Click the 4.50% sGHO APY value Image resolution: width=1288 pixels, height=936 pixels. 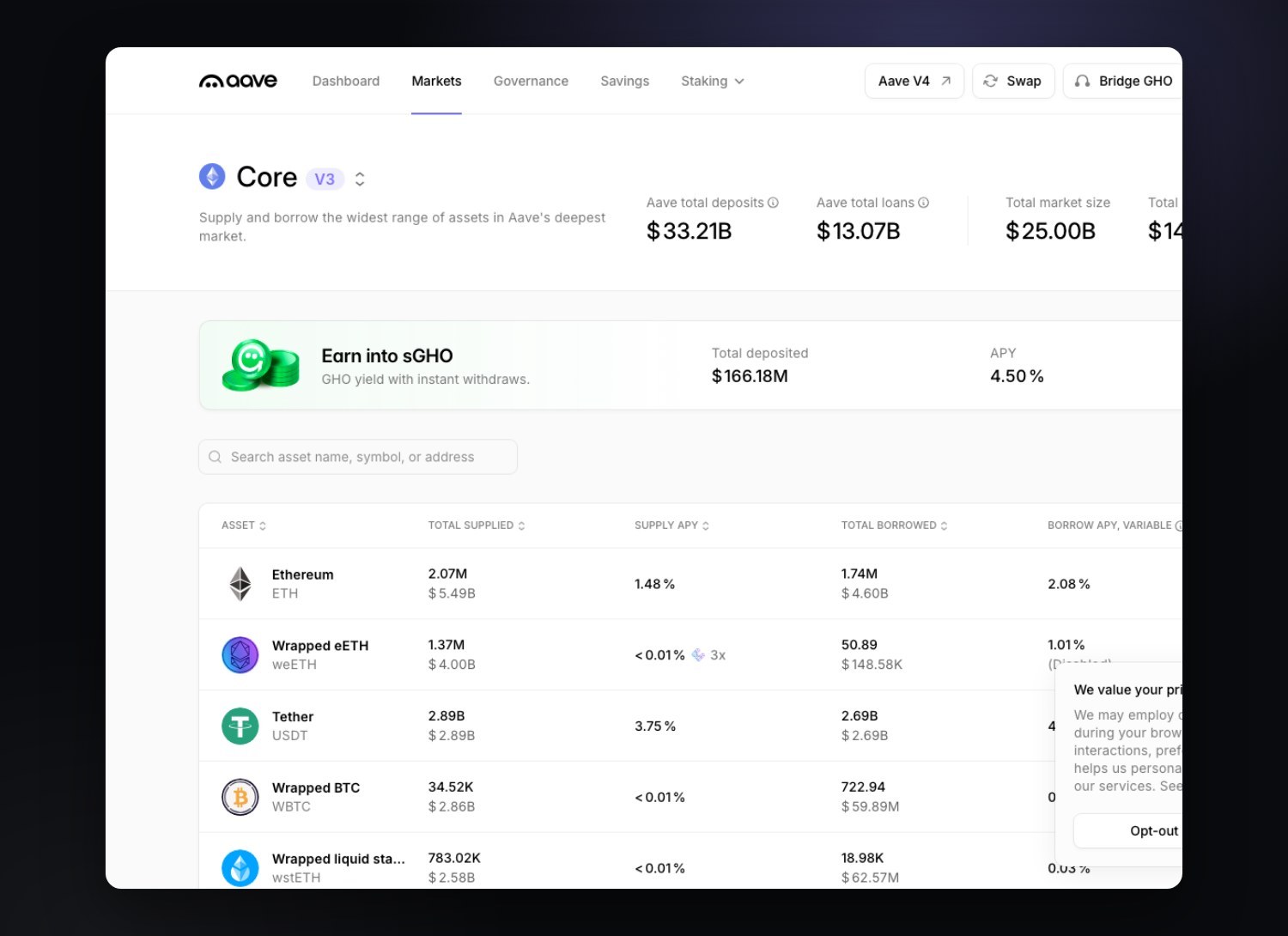(x=1017, y=376)
